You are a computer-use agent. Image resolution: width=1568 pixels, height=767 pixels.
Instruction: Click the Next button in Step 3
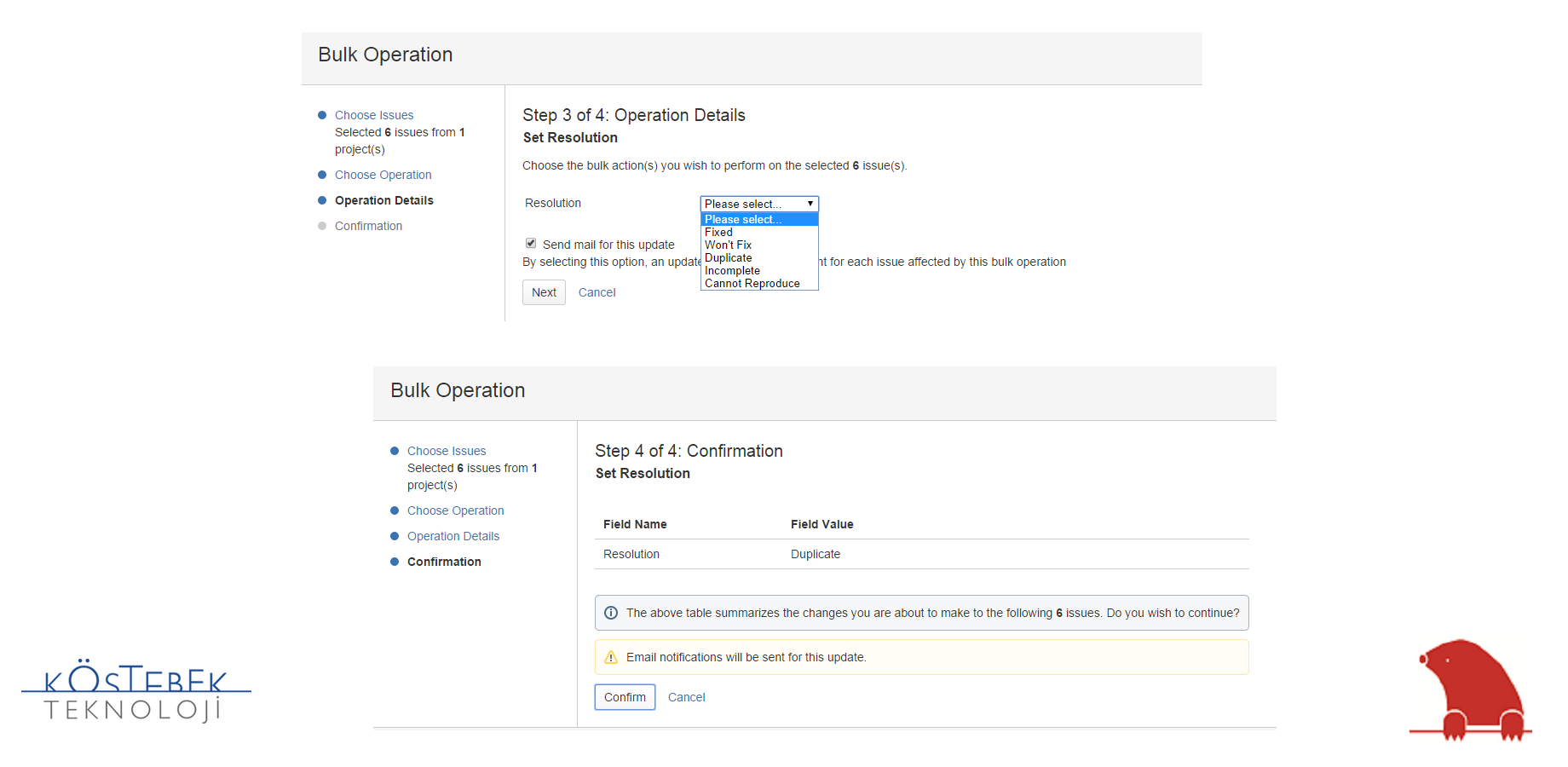(544, 292)
